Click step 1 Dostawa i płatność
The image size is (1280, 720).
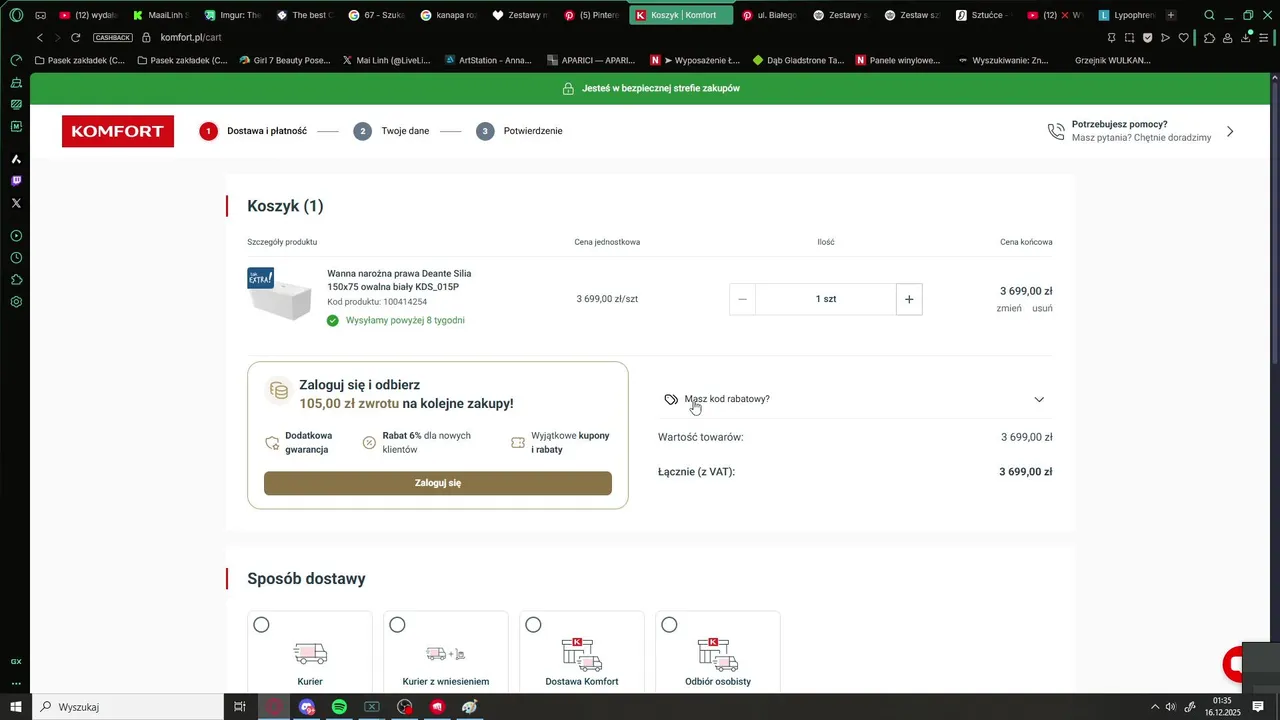[253, 131]
